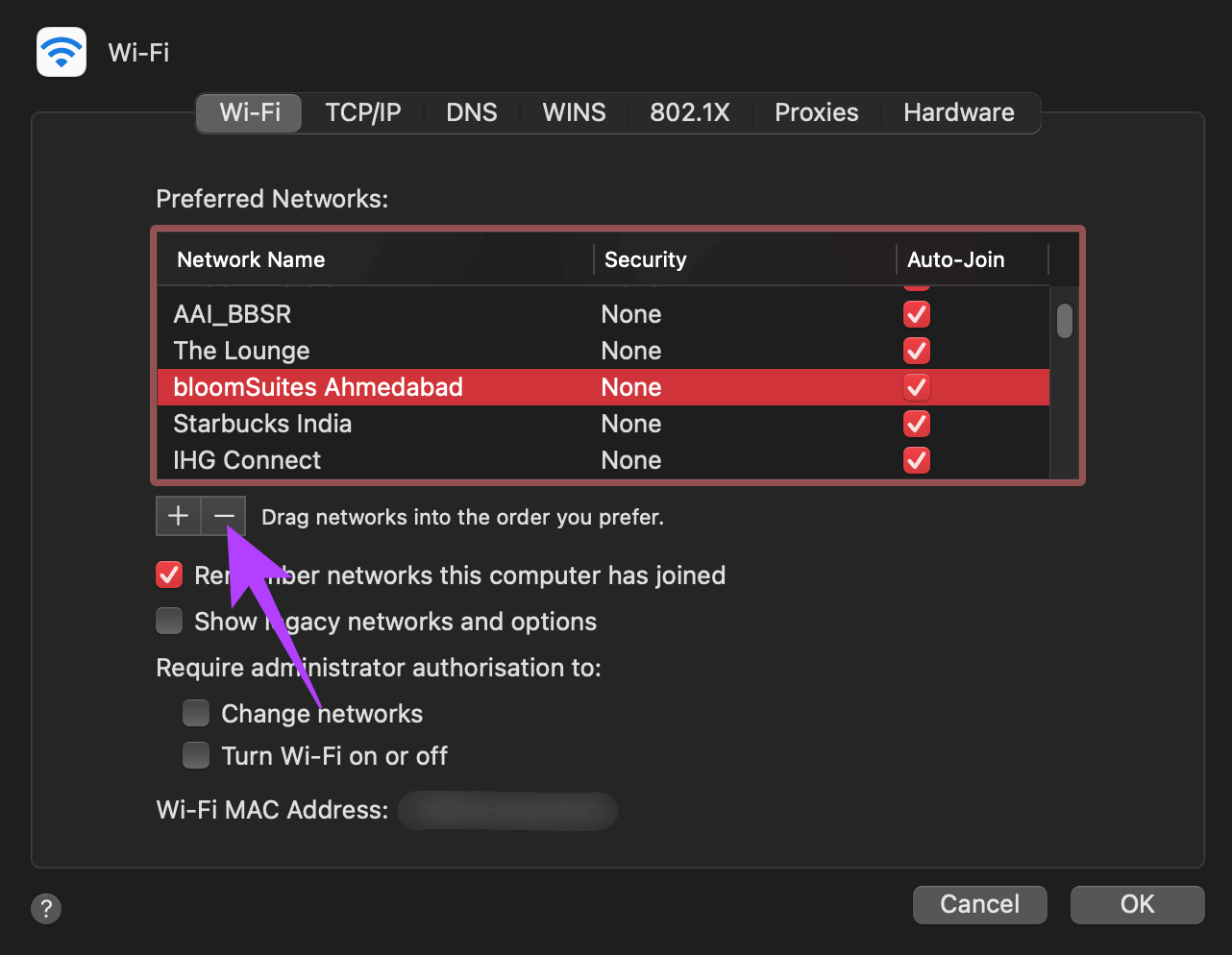The width and height of the screenshot is (1232, 955).
Task: Select the bloomSuites Ahmedabad network
Action: [x=604, y=387]
